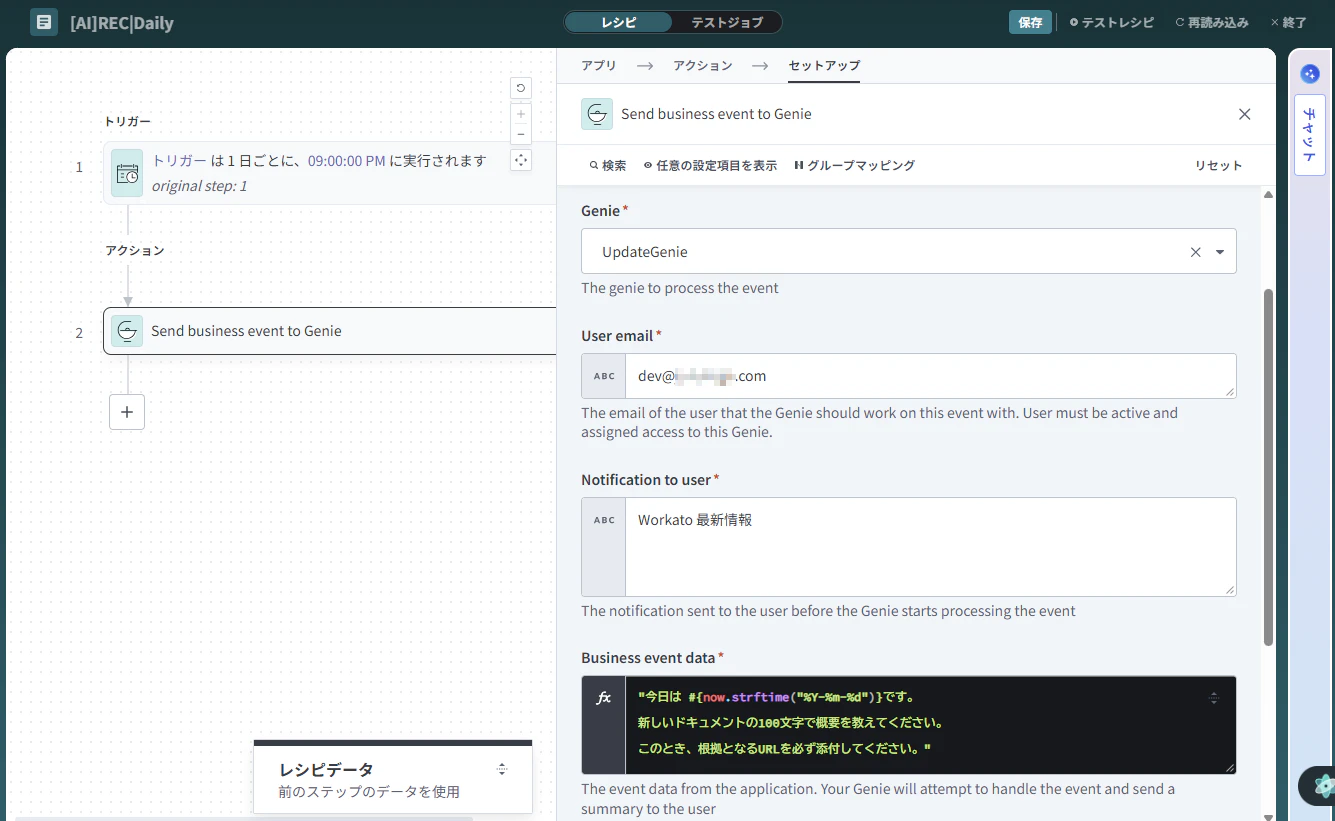Click the ABC type icon for User email
This screenshot has width=1335, height=821.
[x=604, y=376]
